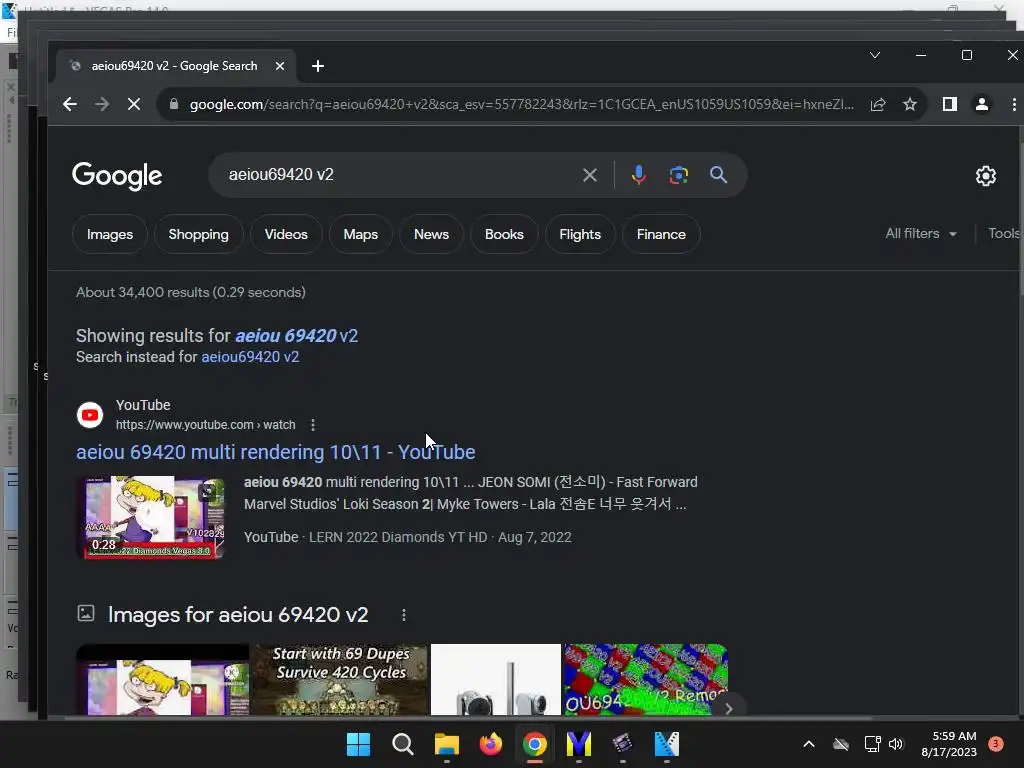
Task: Open the first cartoon girl image
Action: pos(163,679)
